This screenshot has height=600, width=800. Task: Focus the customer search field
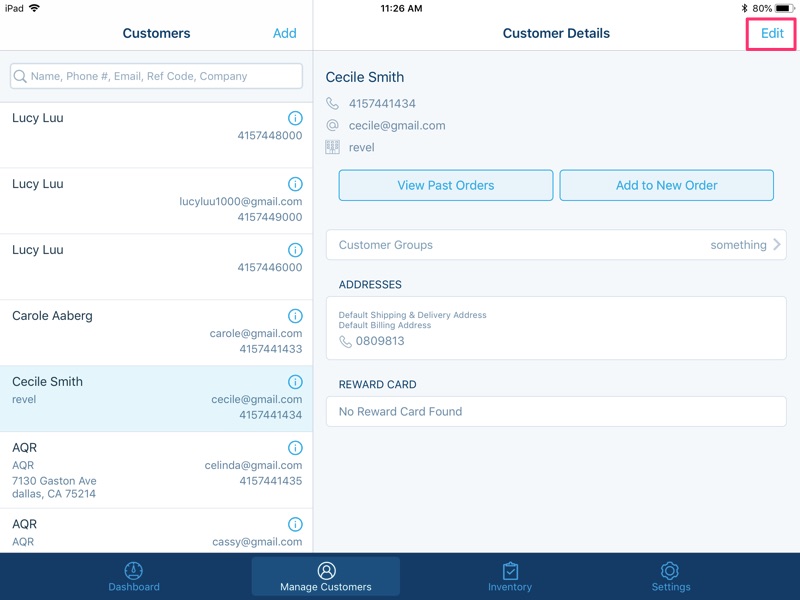157,76
